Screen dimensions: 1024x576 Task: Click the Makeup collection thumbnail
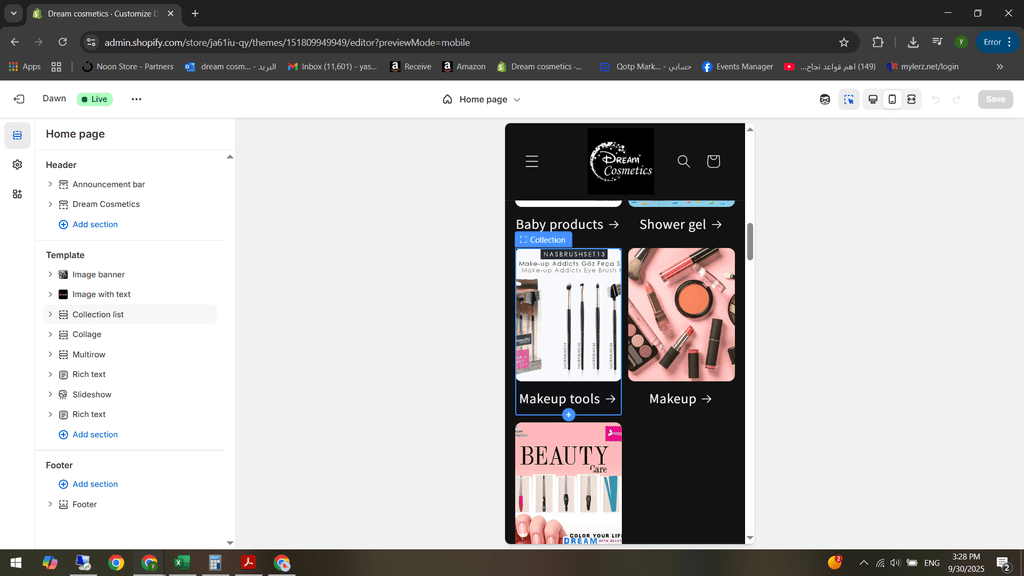681,315
